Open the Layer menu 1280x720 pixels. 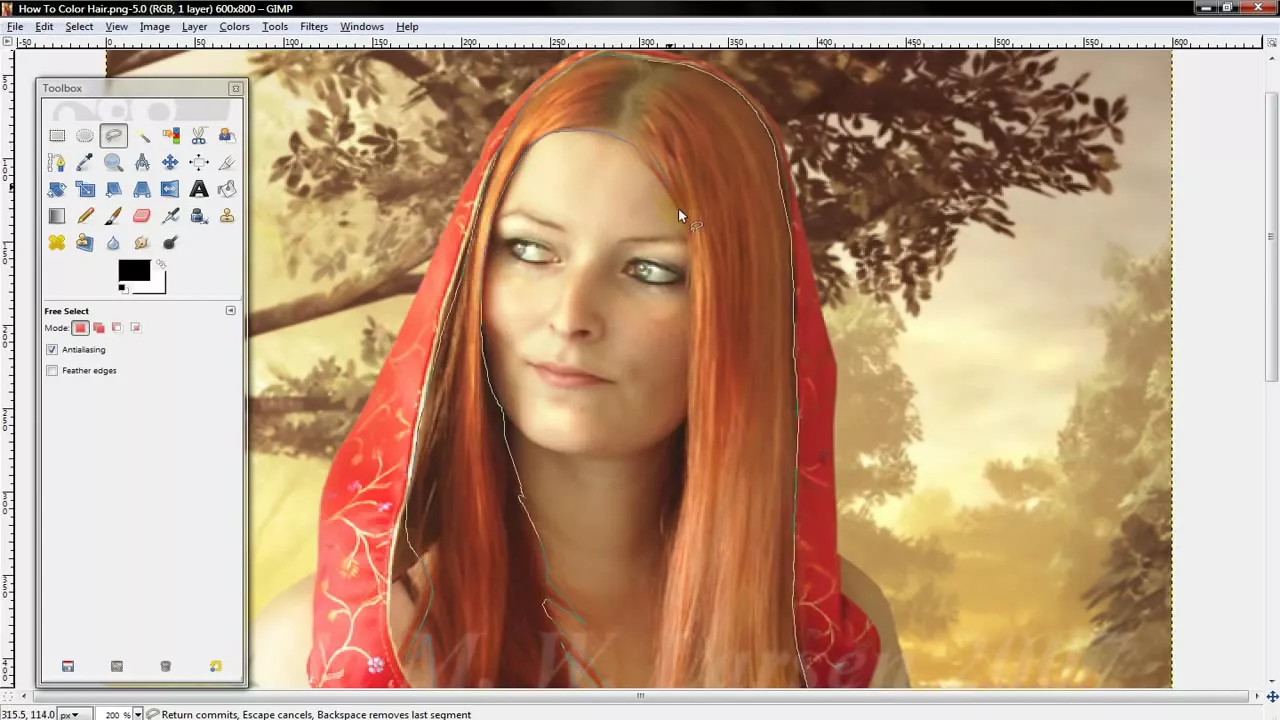click(x=194, y=26)
